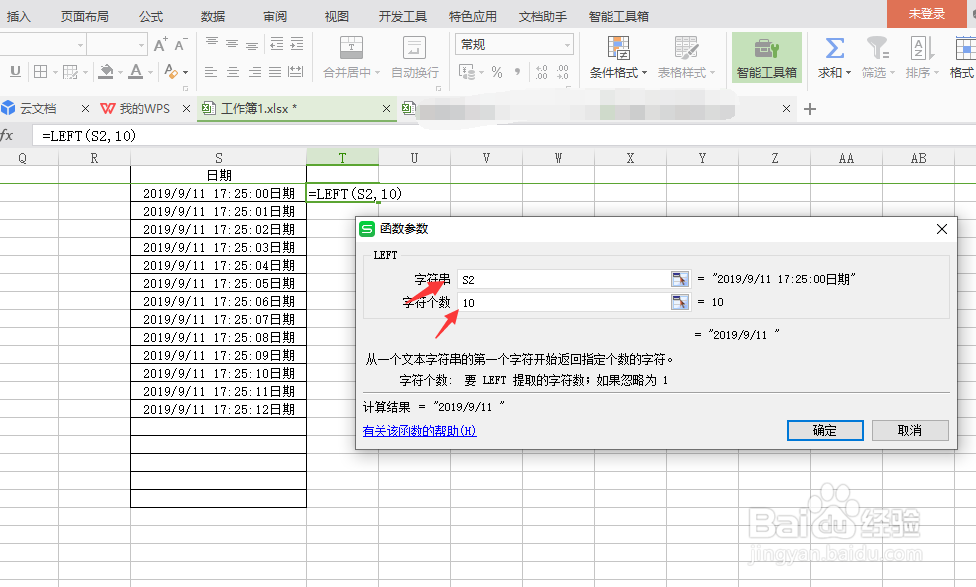
Task: Decrease decimal places
Action: point(562,72)
